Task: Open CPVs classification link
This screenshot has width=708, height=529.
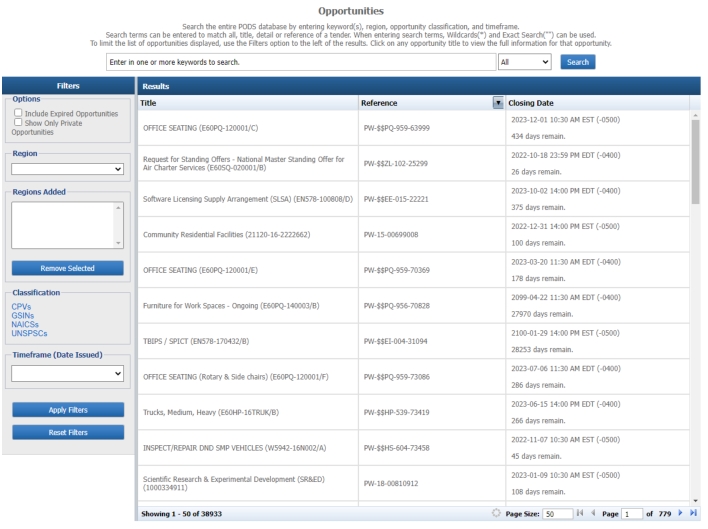Action: tap(21, 306)
